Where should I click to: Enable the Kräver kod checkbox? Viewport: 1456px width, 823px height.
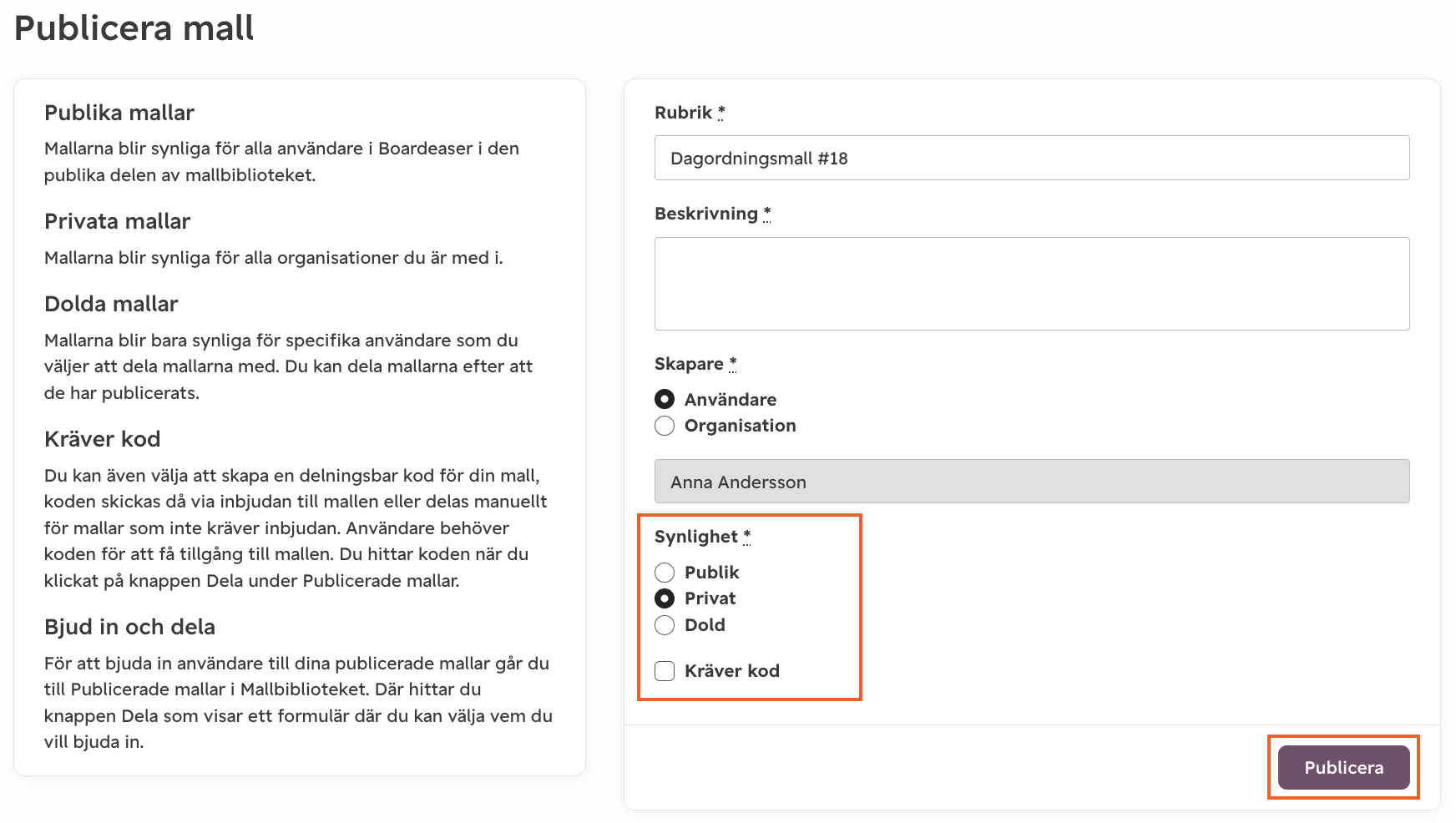click(665, 671)
